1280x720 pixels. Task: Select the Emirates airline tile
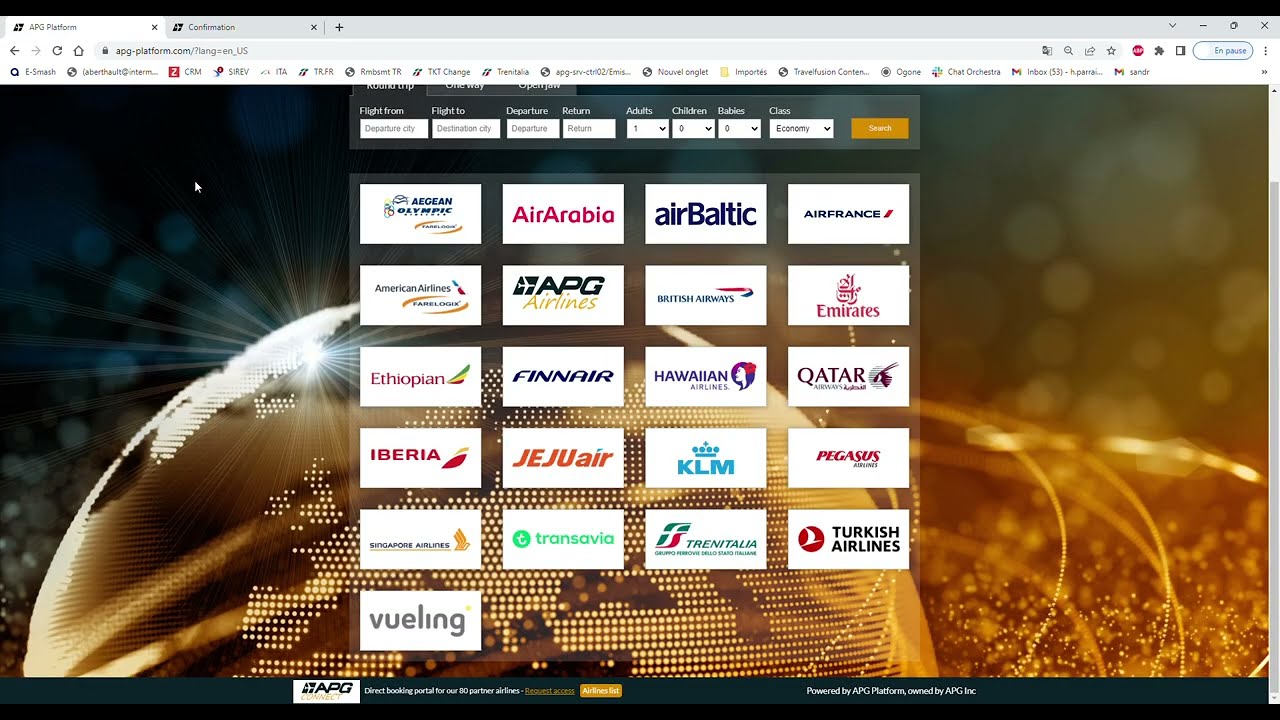point(848,295)
